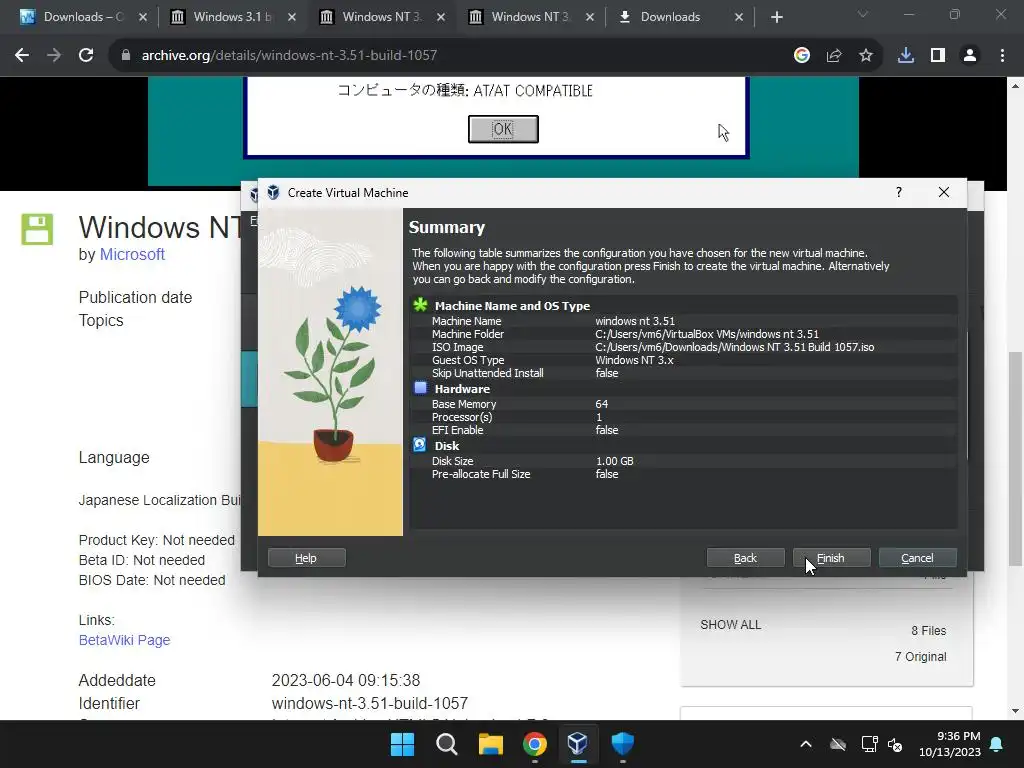This screenshot has height=768, width=1024.
Task: Go back in Chrome browser
Action: pos(22,56)
